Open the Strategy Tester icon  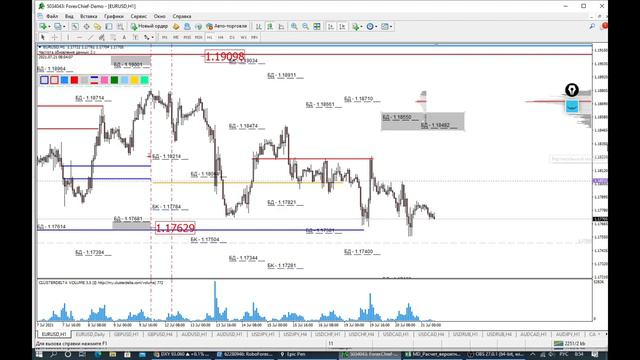pos(120,27)
